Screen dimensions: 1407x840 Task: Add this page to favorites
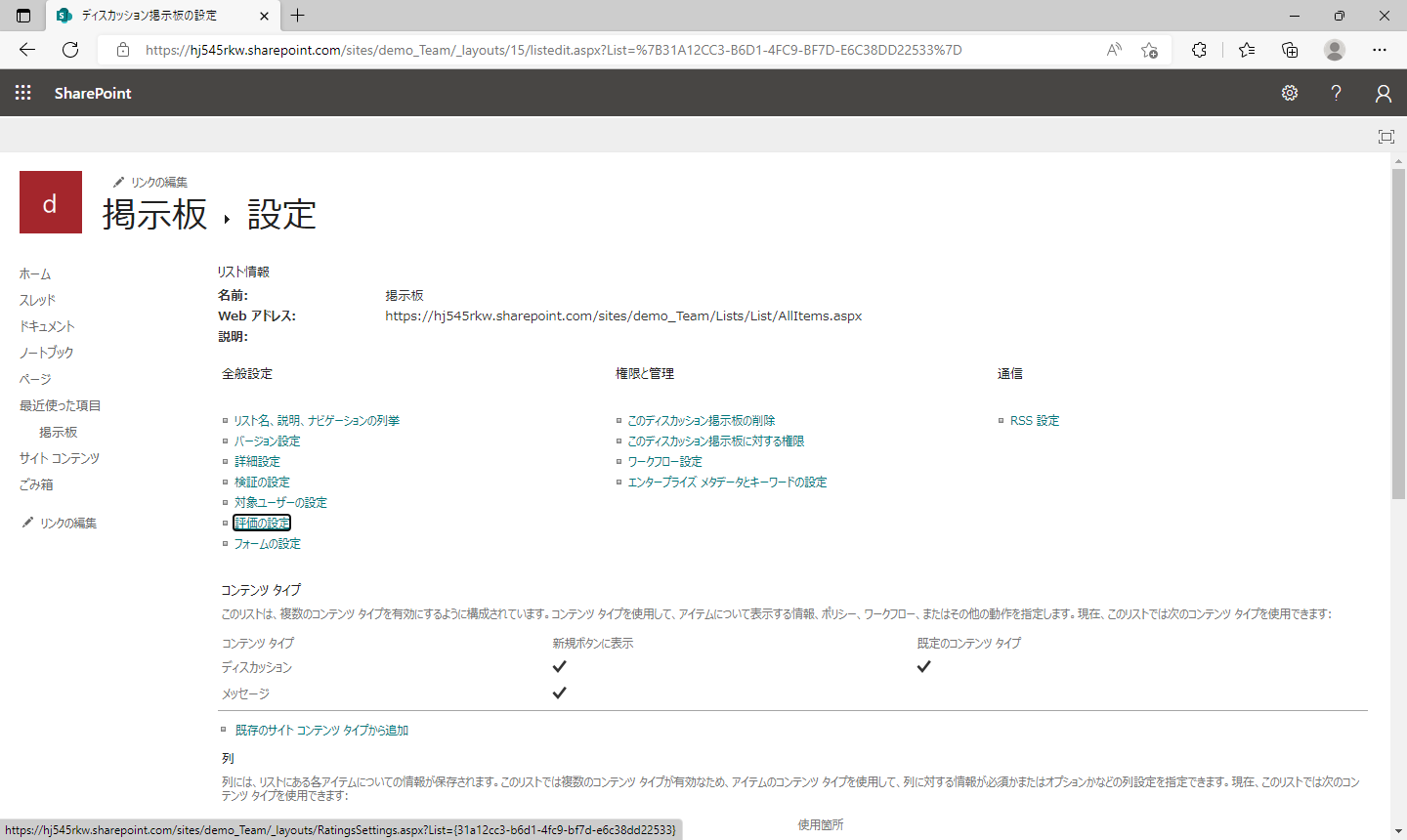coord(1150,50)
